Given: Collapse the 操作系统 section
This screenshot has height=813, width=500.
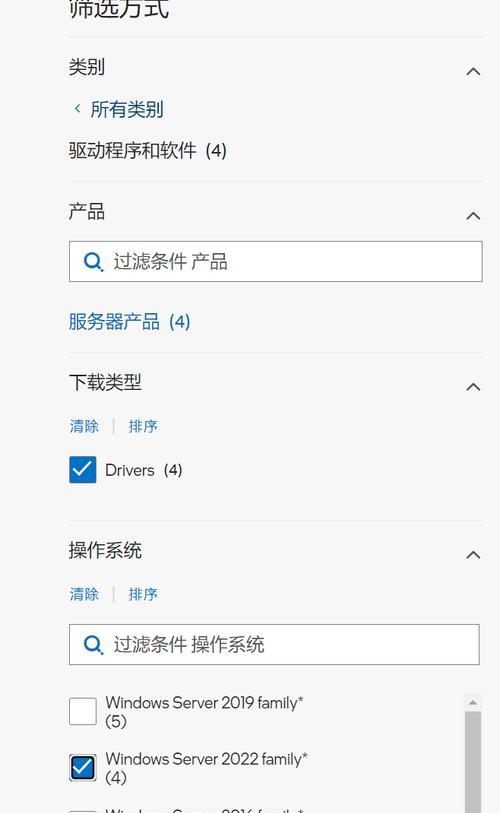Looking at the screenshot, I should pyautogui.click(x=473, y=555).
